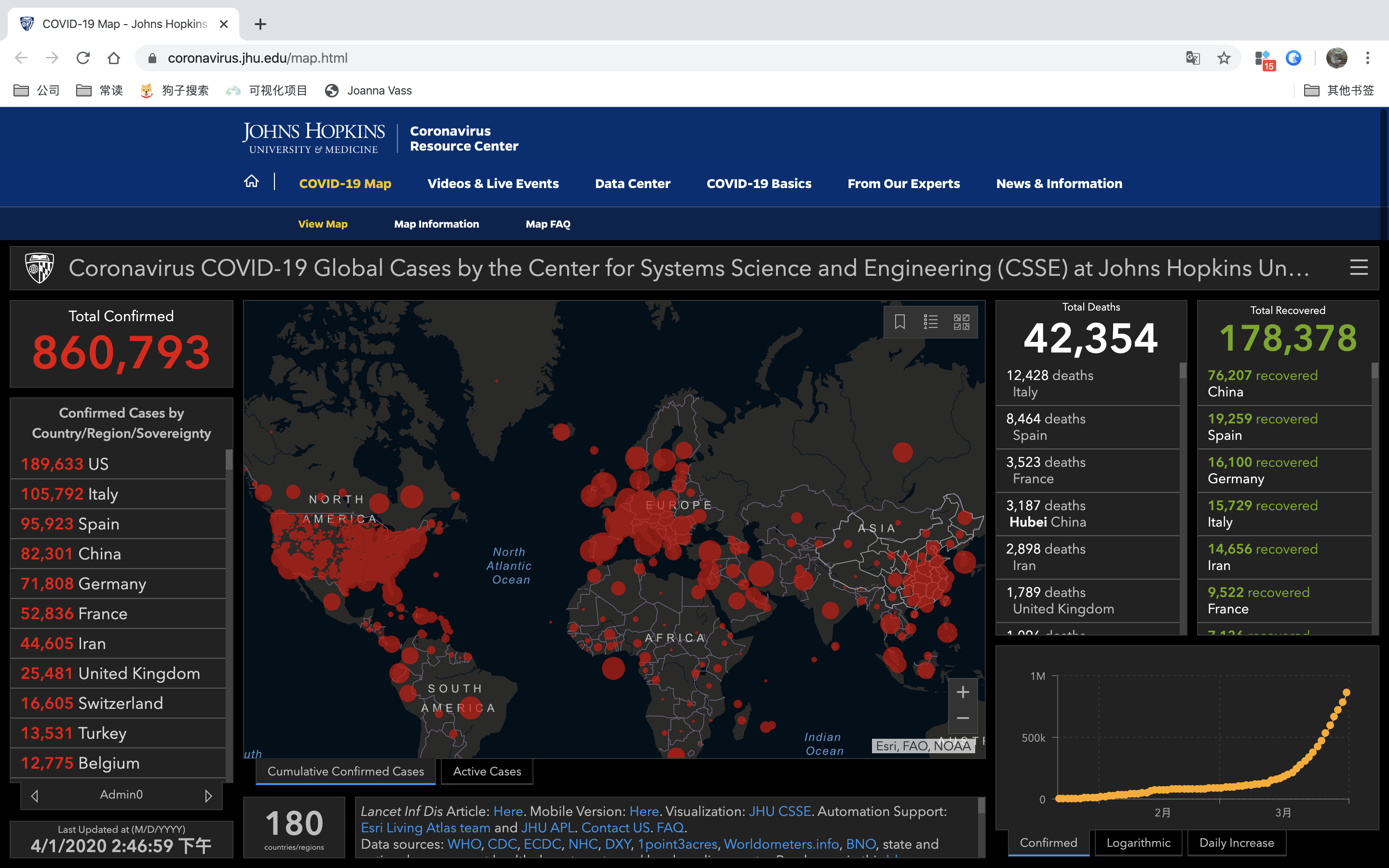Open the 狗子搜索 bookmark

[175, 90]
